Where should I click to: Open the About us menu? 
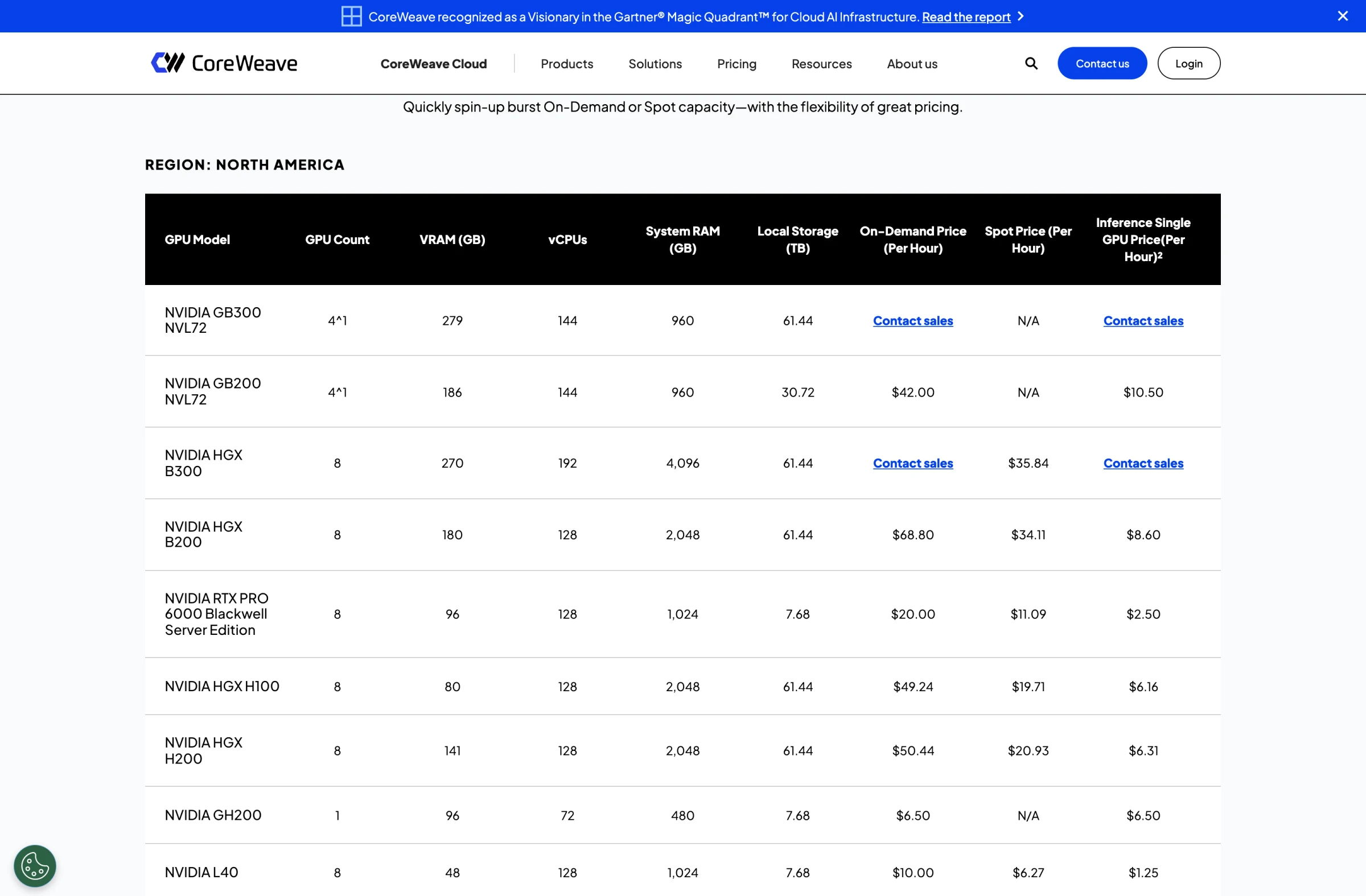coord(912,64)
